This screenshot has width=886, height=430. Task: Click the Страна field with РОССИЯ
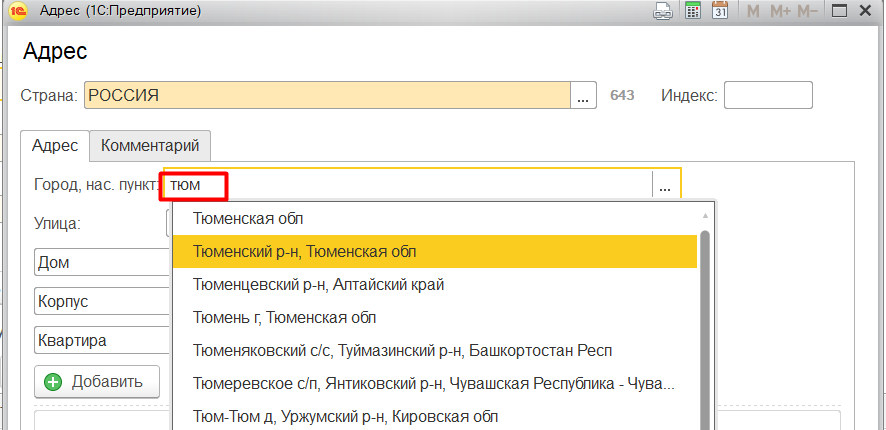point(327,95)
